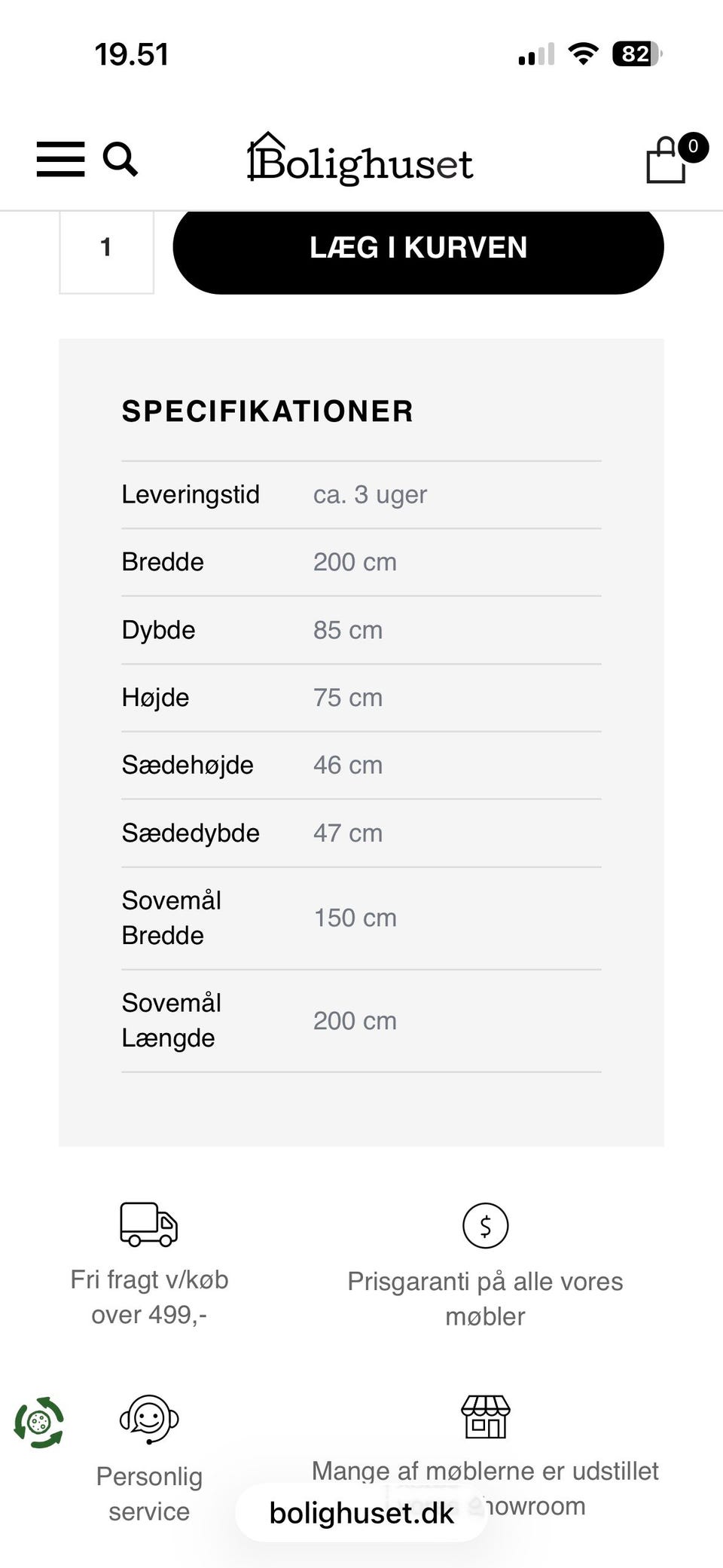Tap the 'Fri fragt v/køb over 499,-' text
This screenshot has height=1568, width=723.
(x=149, y=1297)
